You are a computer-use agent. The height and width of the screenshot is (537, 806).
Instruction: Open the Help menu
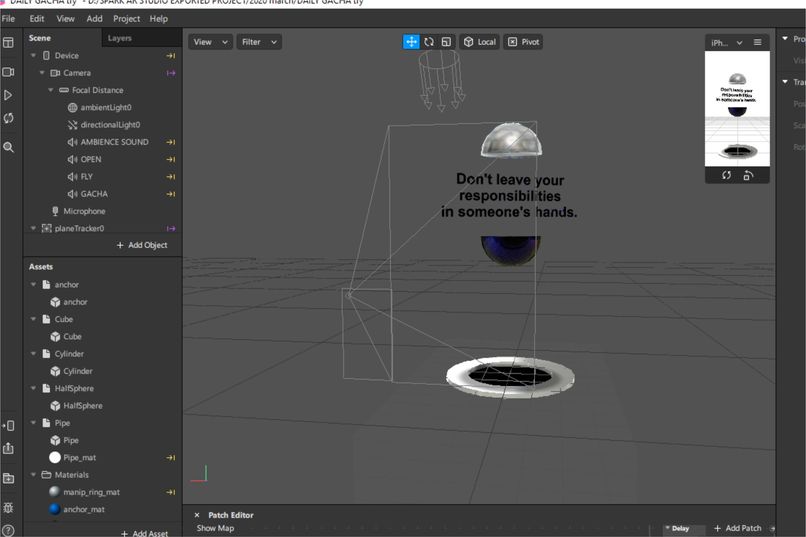(x=159, y=18)
